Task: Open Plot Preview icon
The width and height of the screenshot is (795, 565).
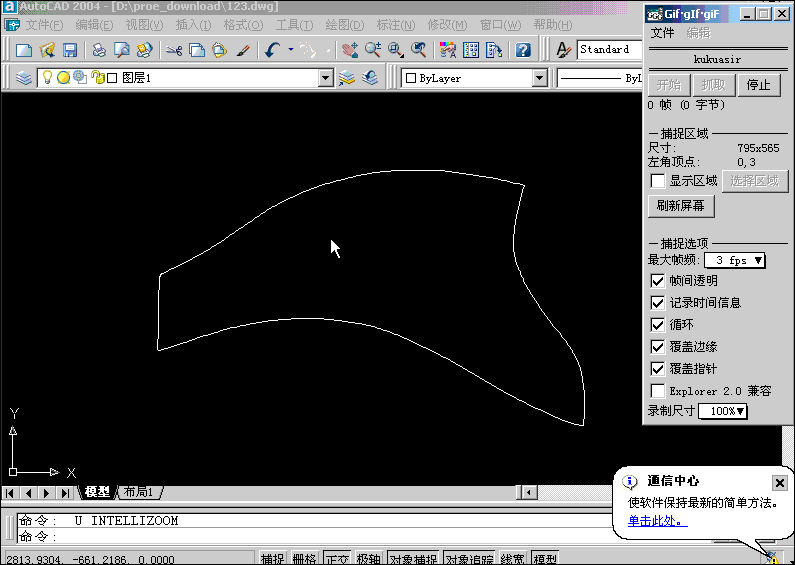Action: point(122,50)
